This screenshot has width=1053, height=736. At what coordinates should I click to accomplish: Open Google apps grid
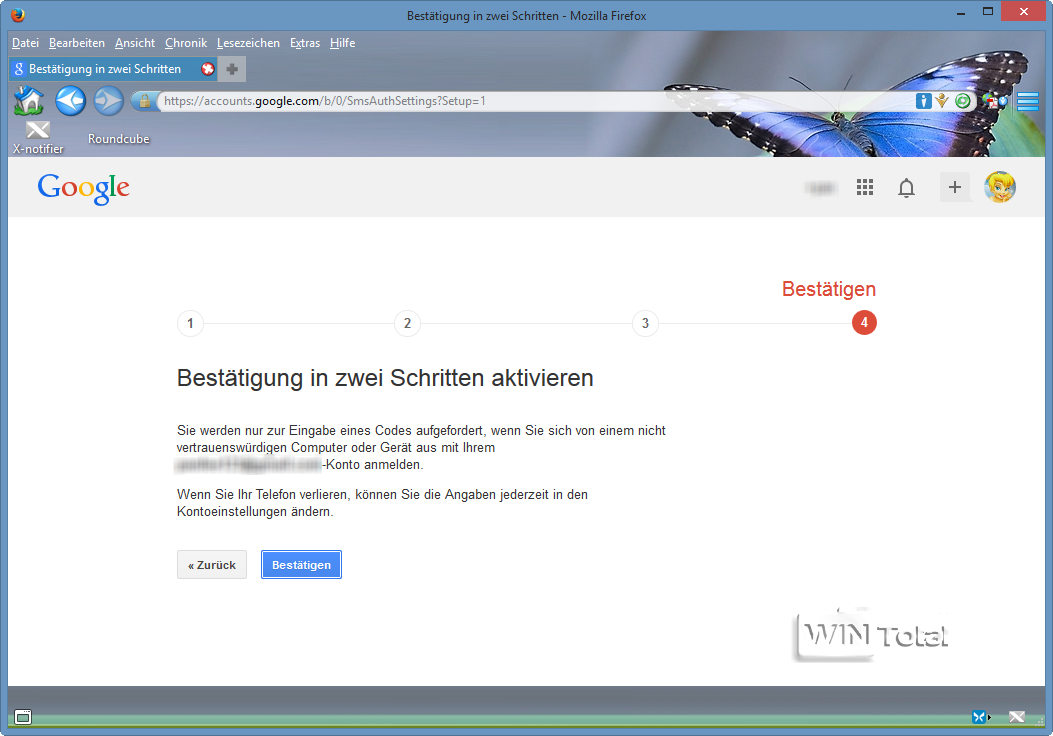tap(865, 187)
